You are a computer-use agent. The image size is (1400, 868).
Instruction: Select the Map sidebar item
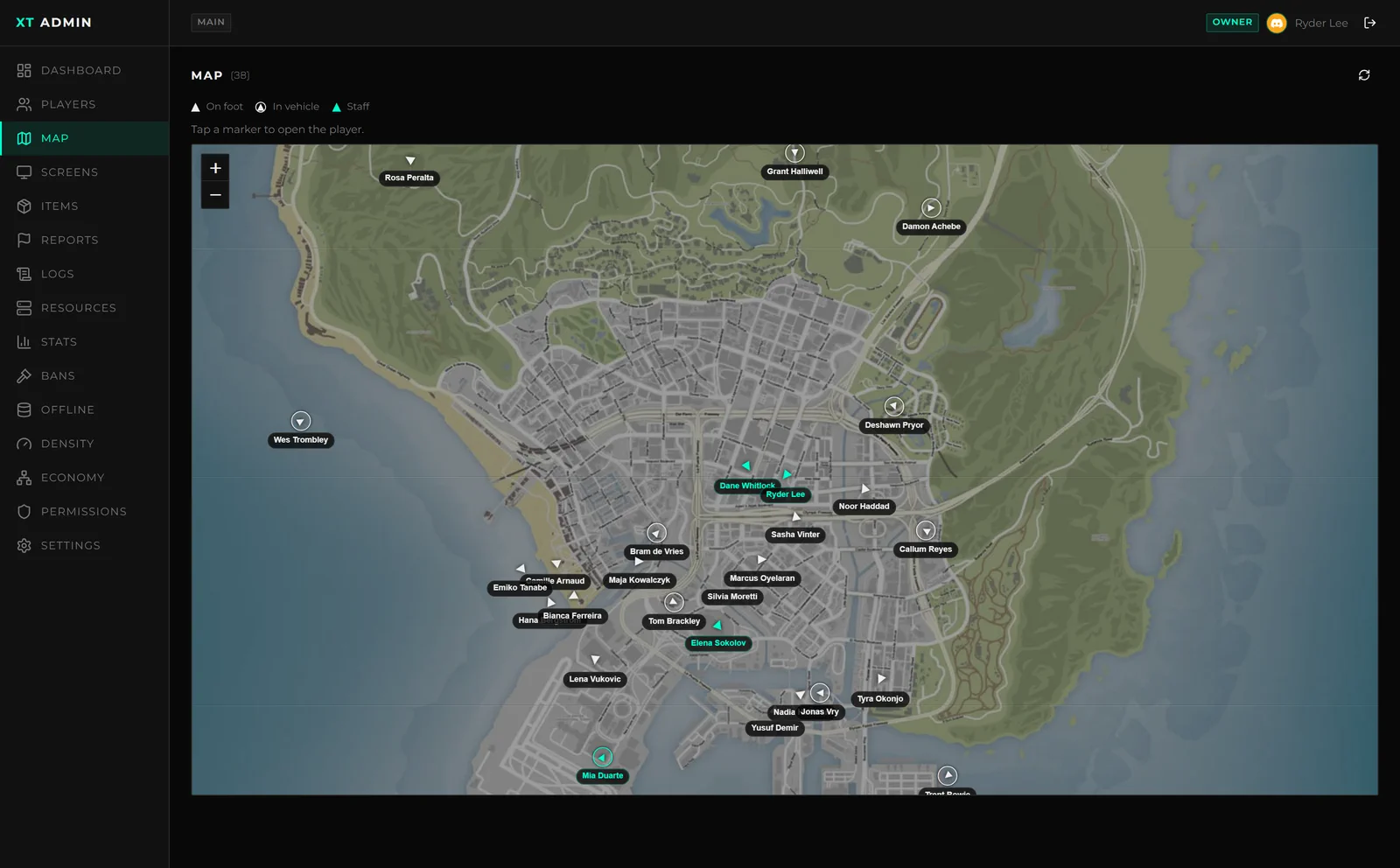(84, 138)
